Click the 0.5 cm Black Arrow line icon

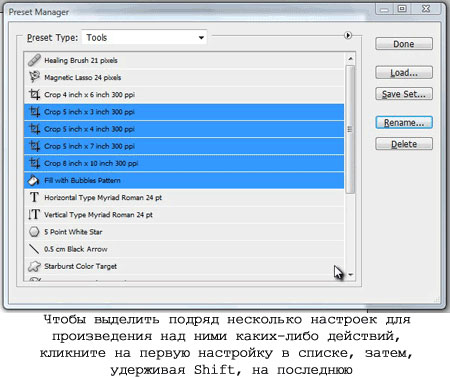coord(34,249)
